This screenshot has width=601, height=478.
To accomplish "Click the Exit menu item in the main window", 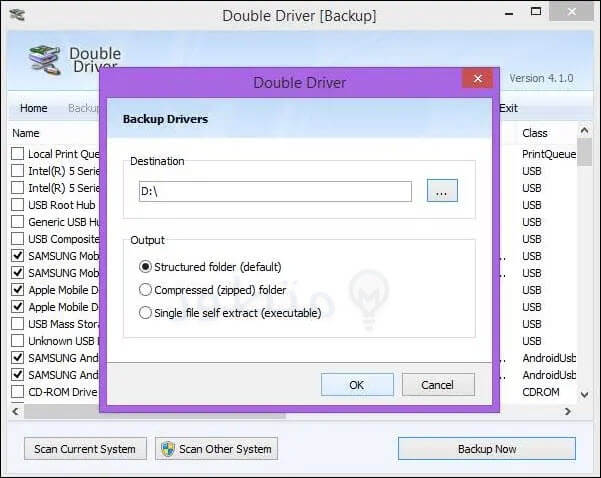I will click(509, 108).
